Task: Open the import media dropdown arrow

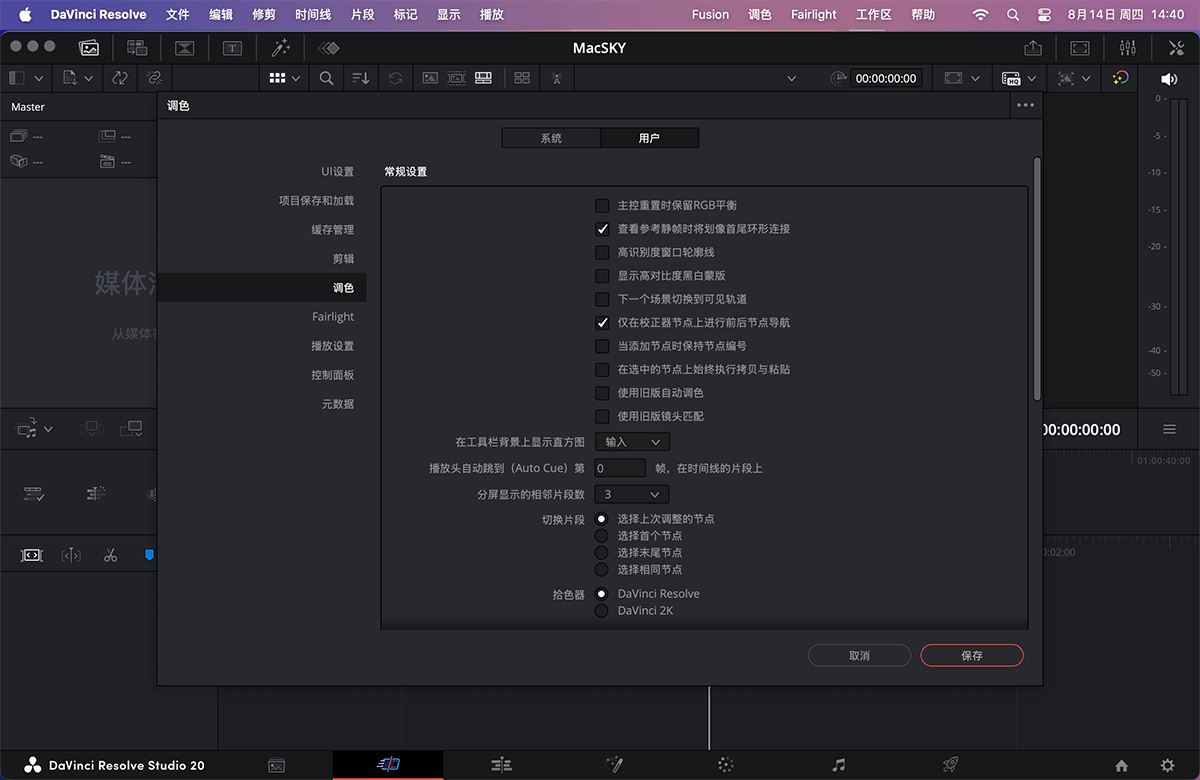Action: 88,78
